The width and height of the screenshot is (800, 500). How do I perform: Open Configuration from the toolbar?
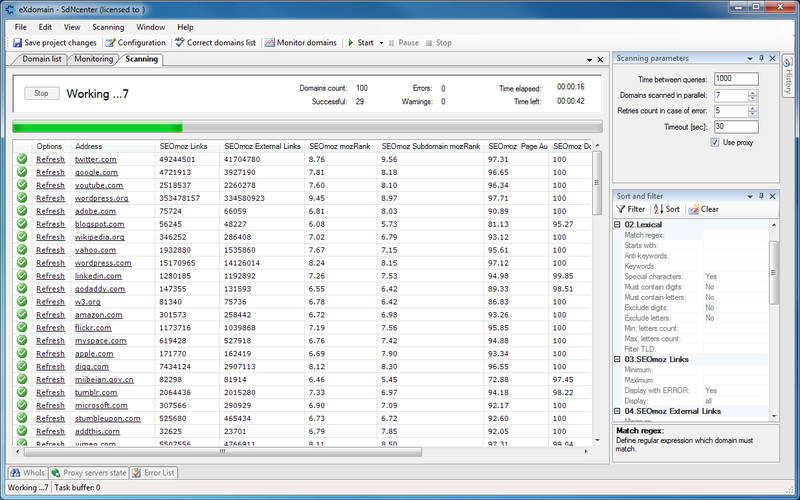[111, 43]
